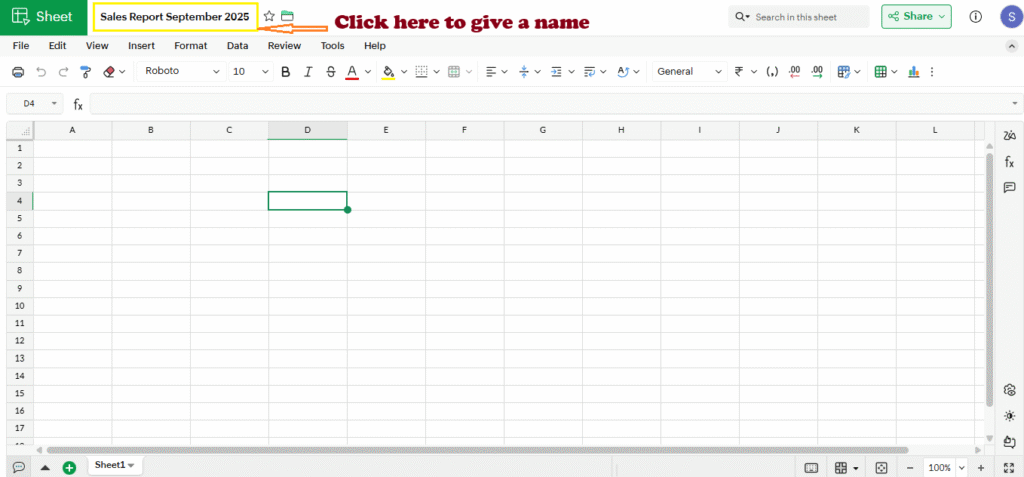Open the Tools menu

click(332, 46)
